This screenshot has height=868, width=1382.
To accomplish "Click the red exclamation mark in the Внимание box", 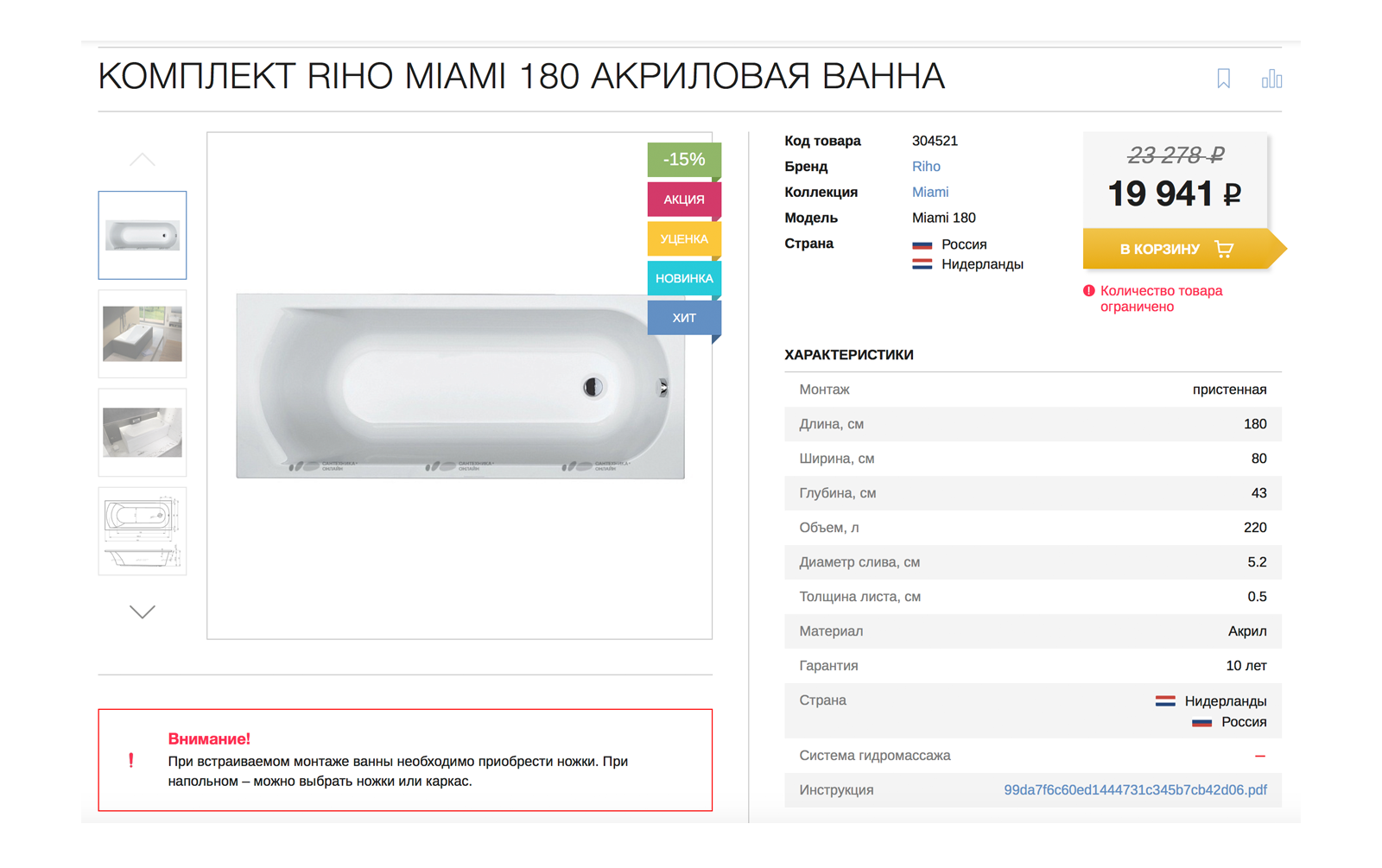I will click(x=131, y=760).
